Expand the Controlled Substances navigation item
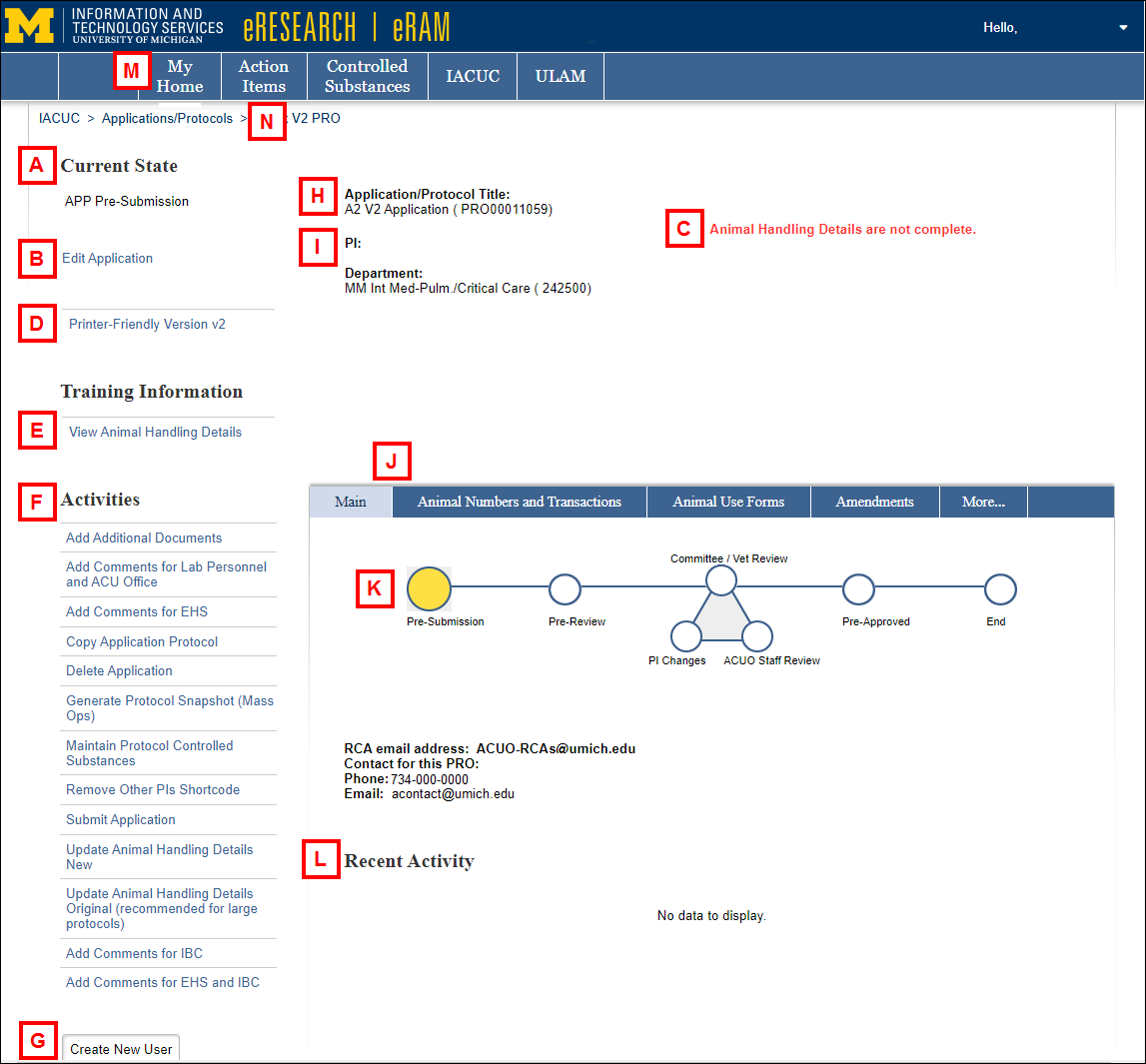 (x=366, y=75)
